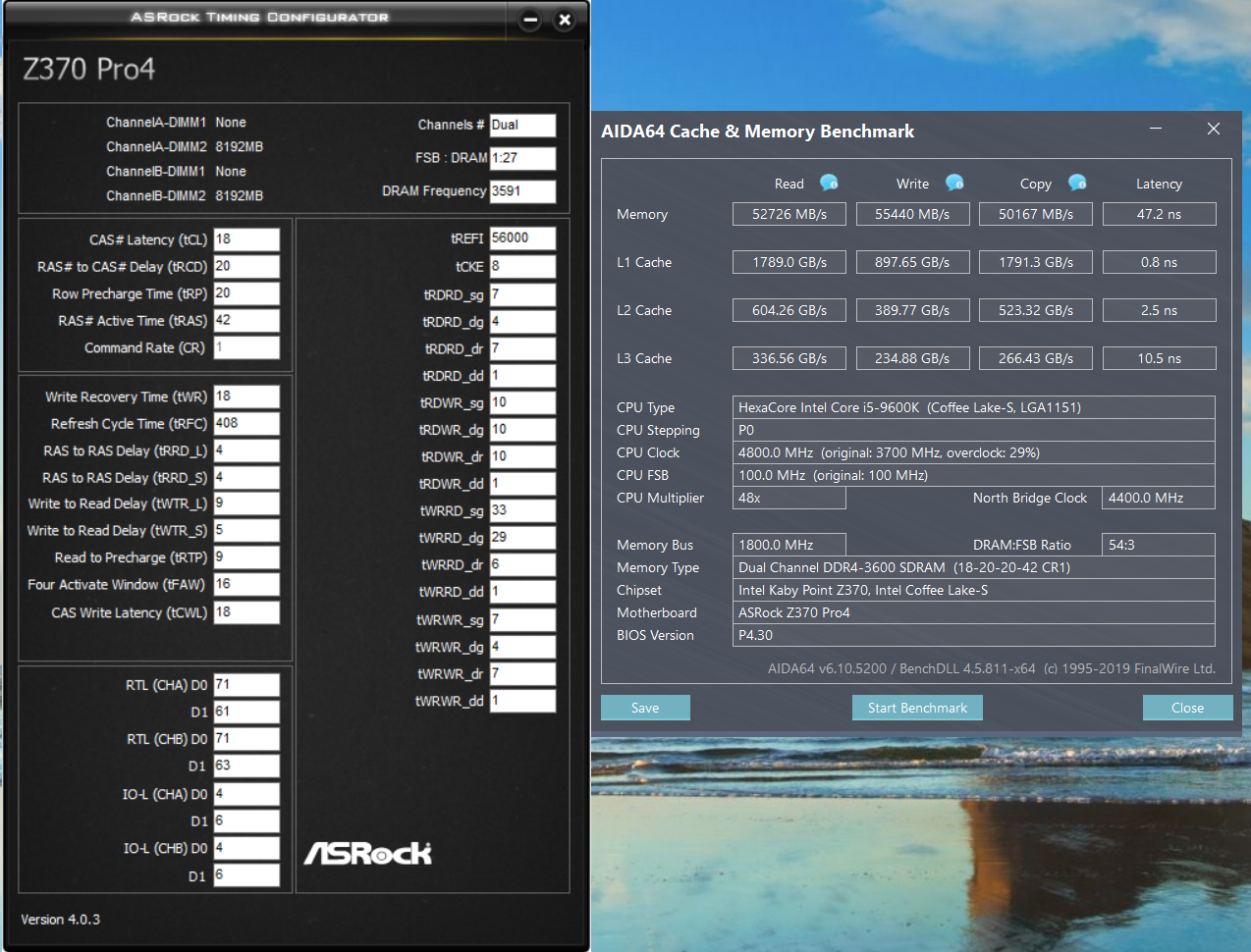This screenshot has height=952, width=1251.
Task: Click the RTL (CHA) D0 field
Action: (x=246, y=685)
